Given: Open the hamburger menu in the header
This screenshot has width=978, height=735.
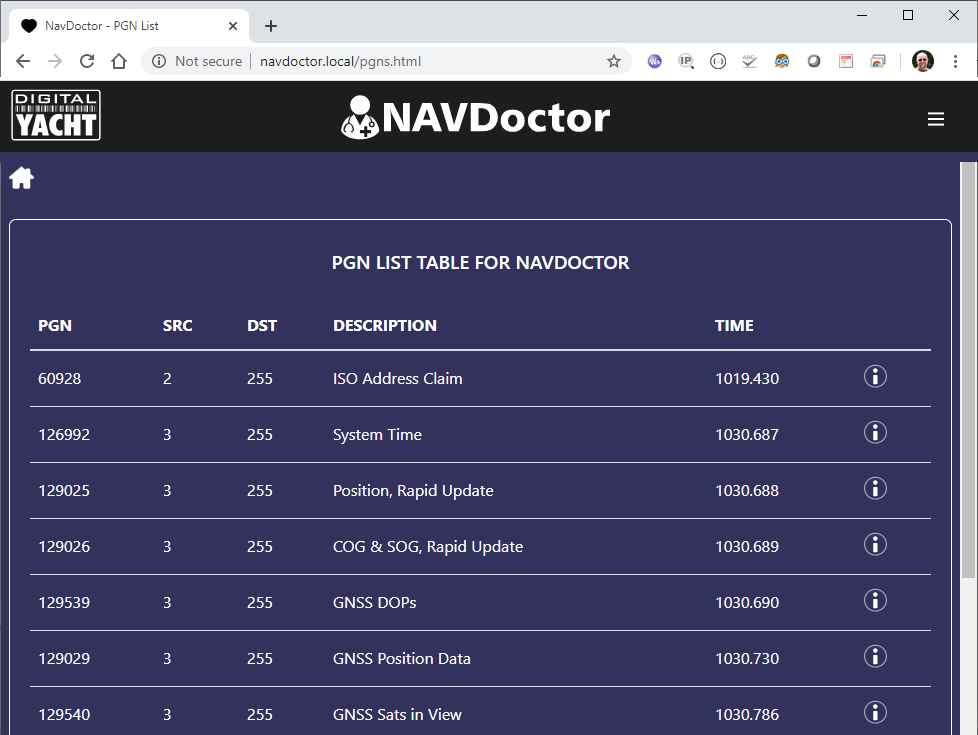Looking at the screenshot, I should pos(935,119).
